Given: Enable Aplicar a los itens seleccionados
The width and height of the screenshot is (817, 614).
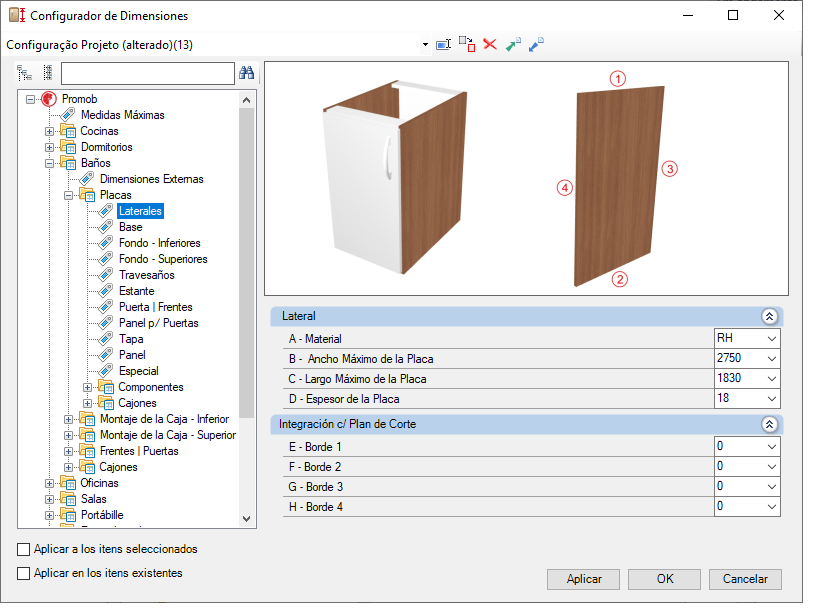Looking at the screenshot, I should click(x=23, y=549).
